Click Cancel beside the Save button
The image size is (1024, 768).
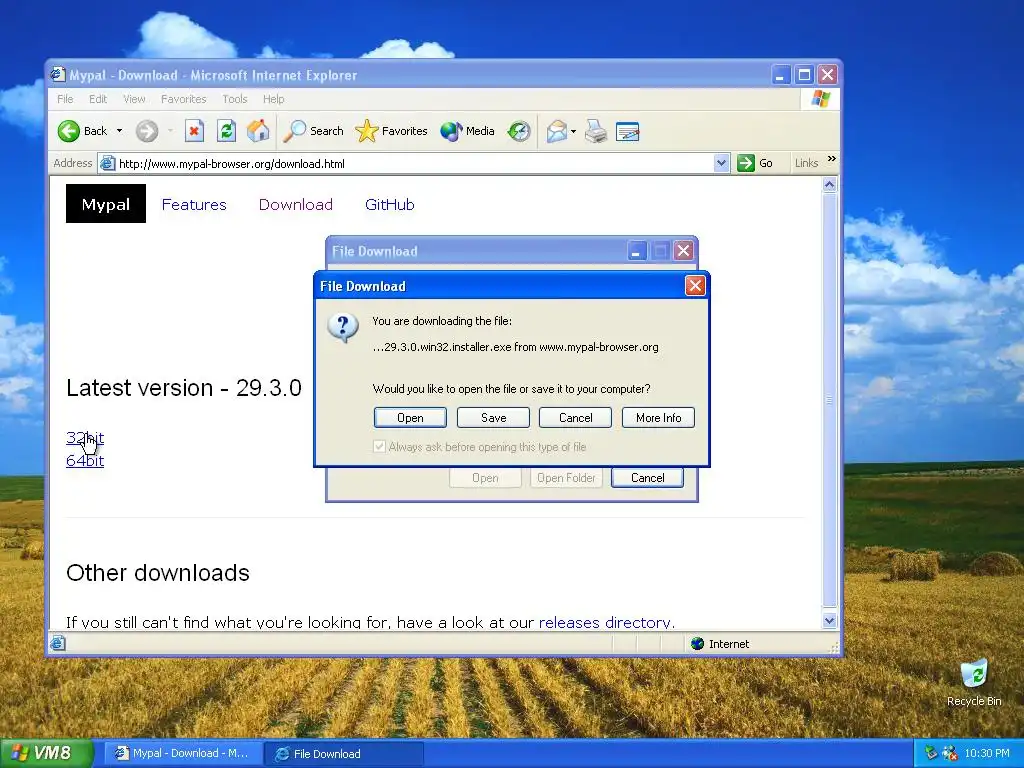(575, 418)
